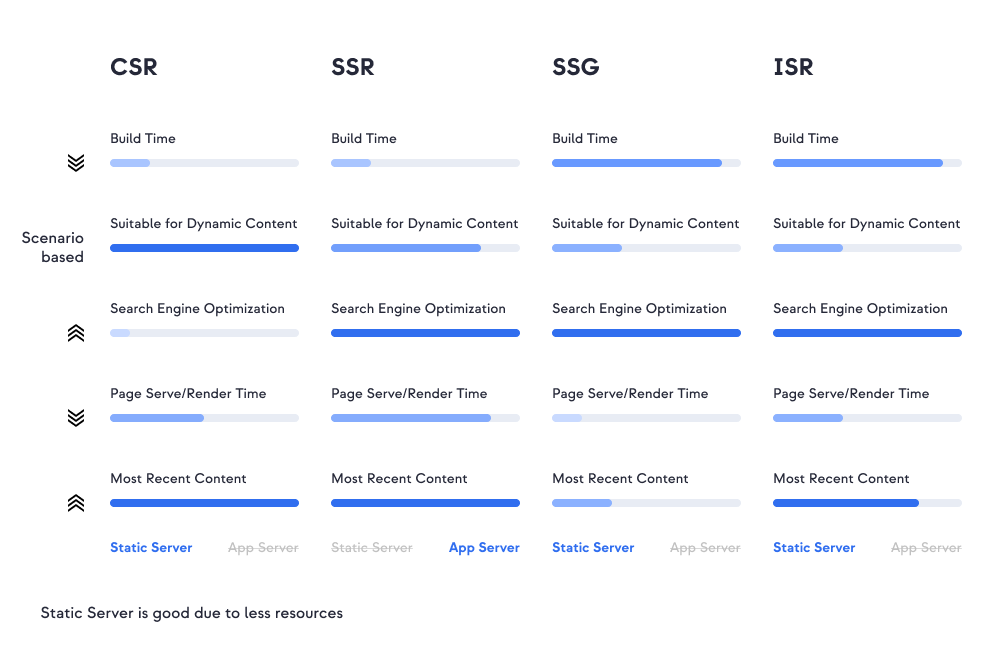
Task: Click the Scenario based label
Action: coord(53,248)
